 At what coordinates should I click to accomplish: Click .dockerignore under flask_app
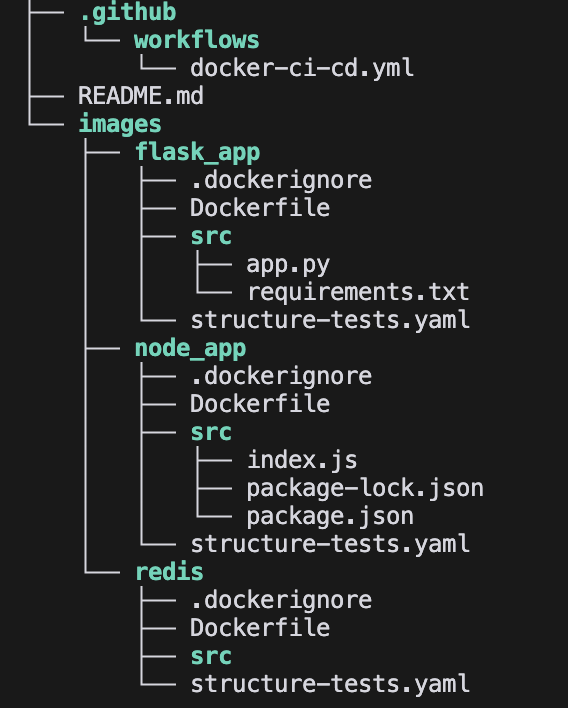click(x=281, y=180)
